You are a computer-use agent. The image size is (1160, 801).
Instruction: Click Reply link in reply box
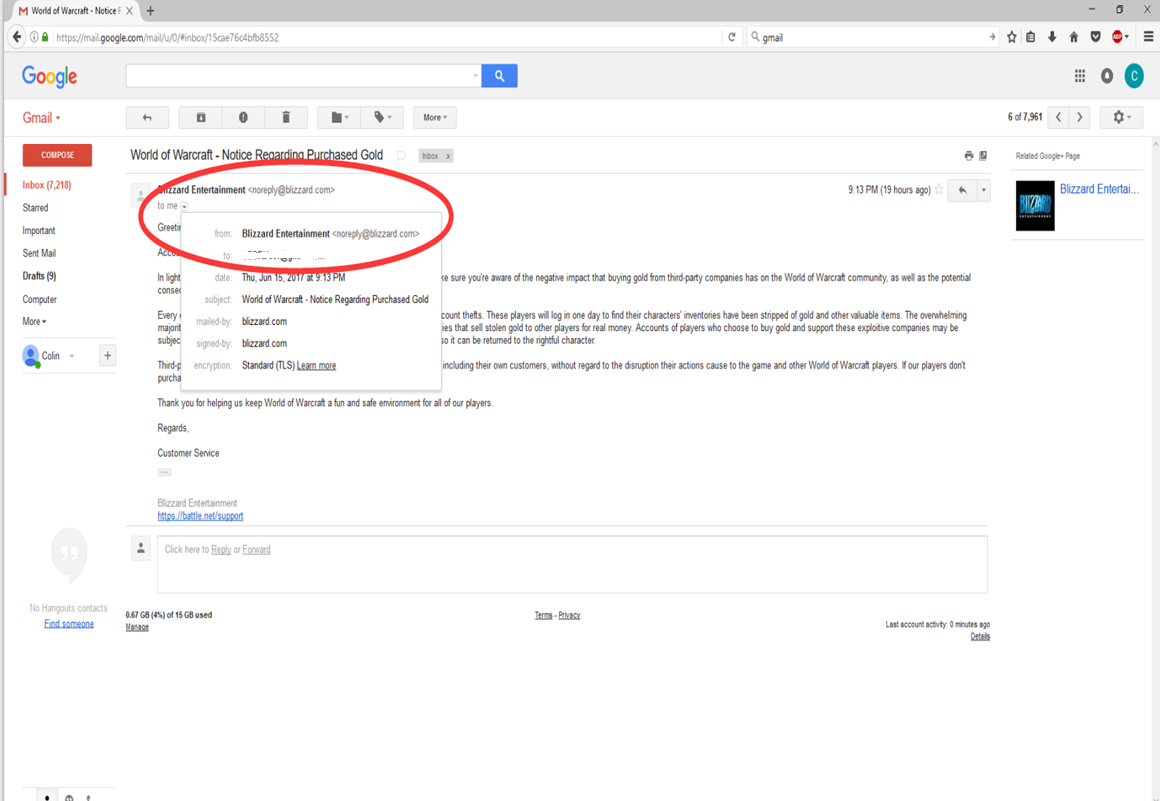pyautogui.click(x=221, y=550)
